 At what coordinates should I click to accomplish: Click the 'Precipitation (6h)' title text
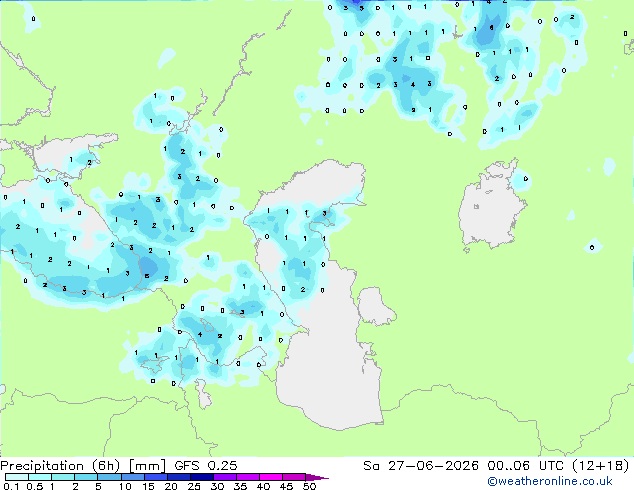(60, 466)
